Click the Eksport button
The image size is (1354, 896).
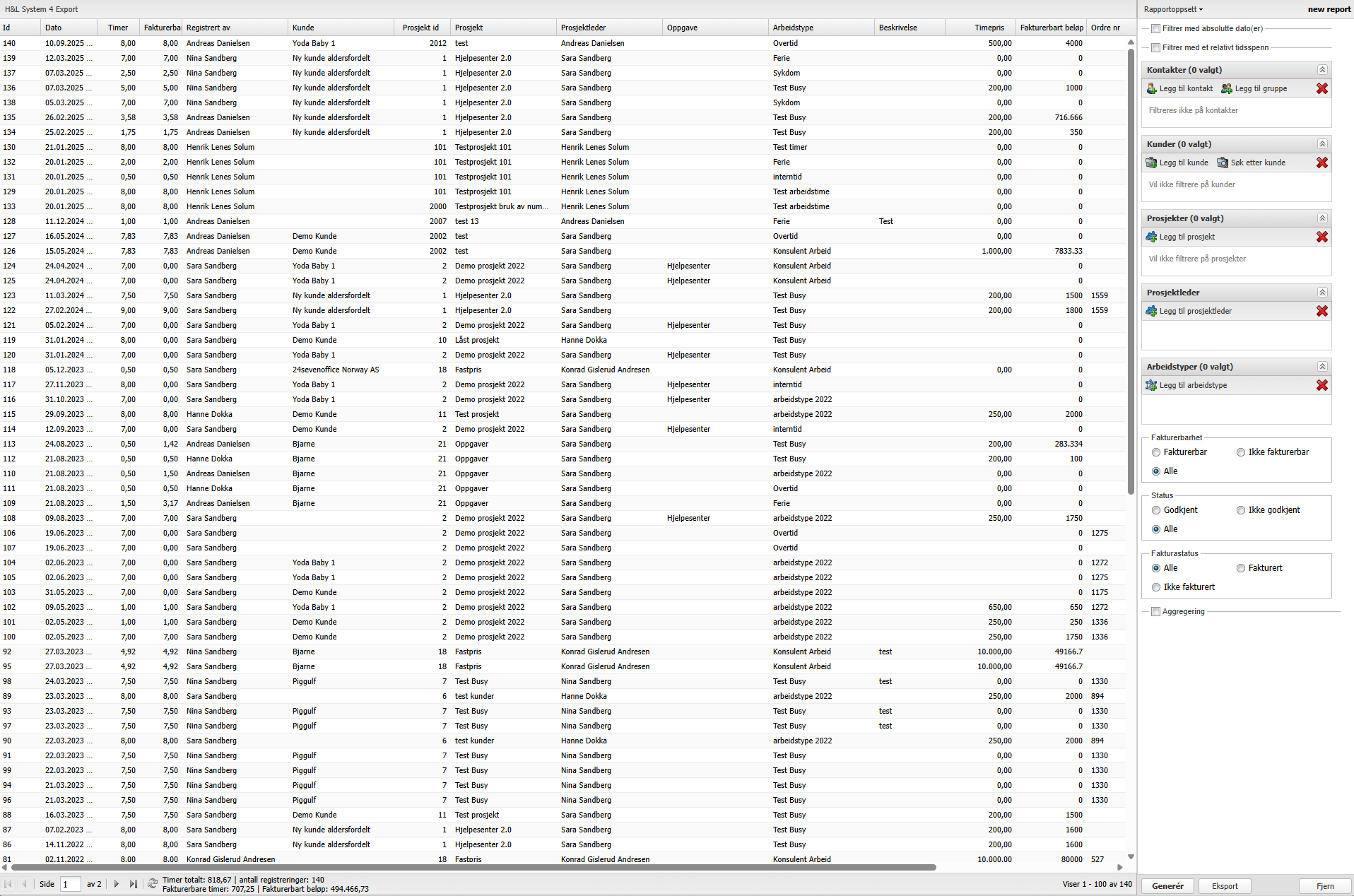pyautogui.click(x=1225, y=886)
